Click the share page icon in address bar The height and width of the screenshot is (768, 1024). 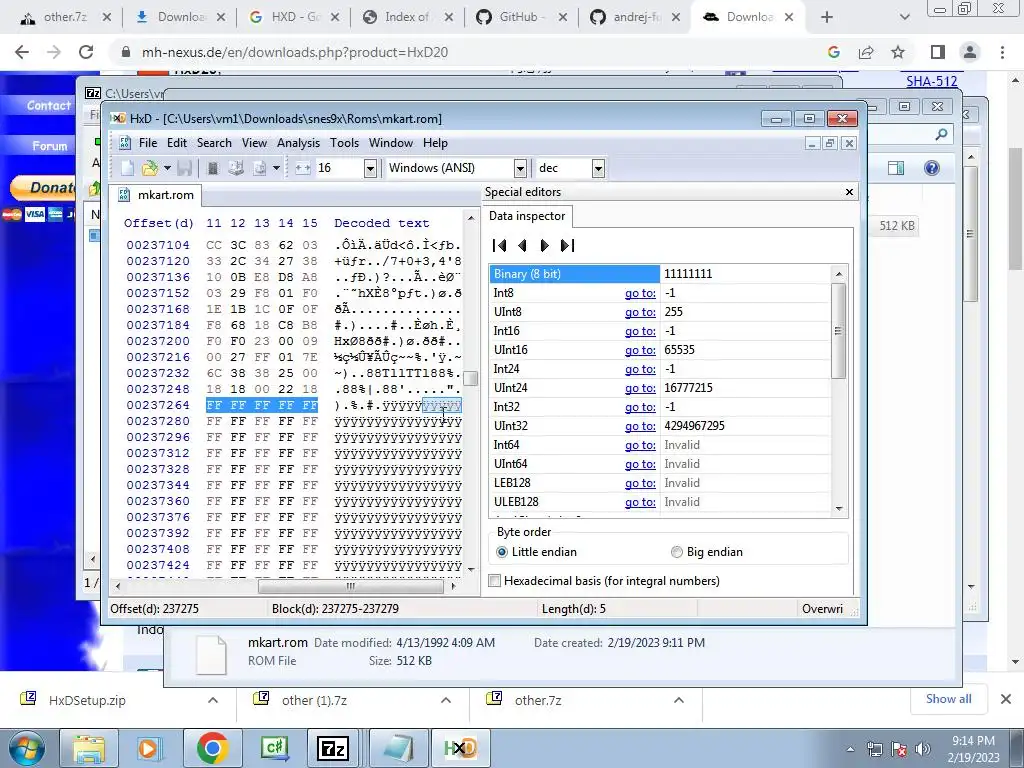[x=866, y=52]
